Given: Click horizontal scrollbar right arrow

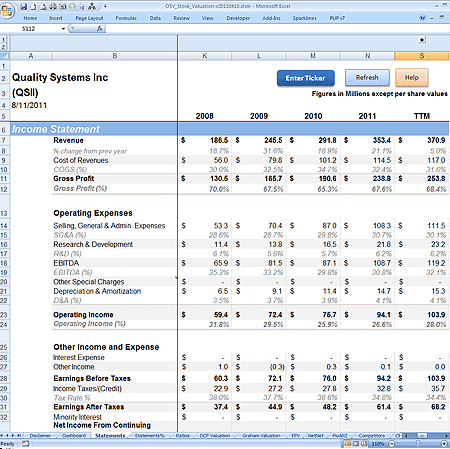Looking at the screenshot, I should 447,435.
